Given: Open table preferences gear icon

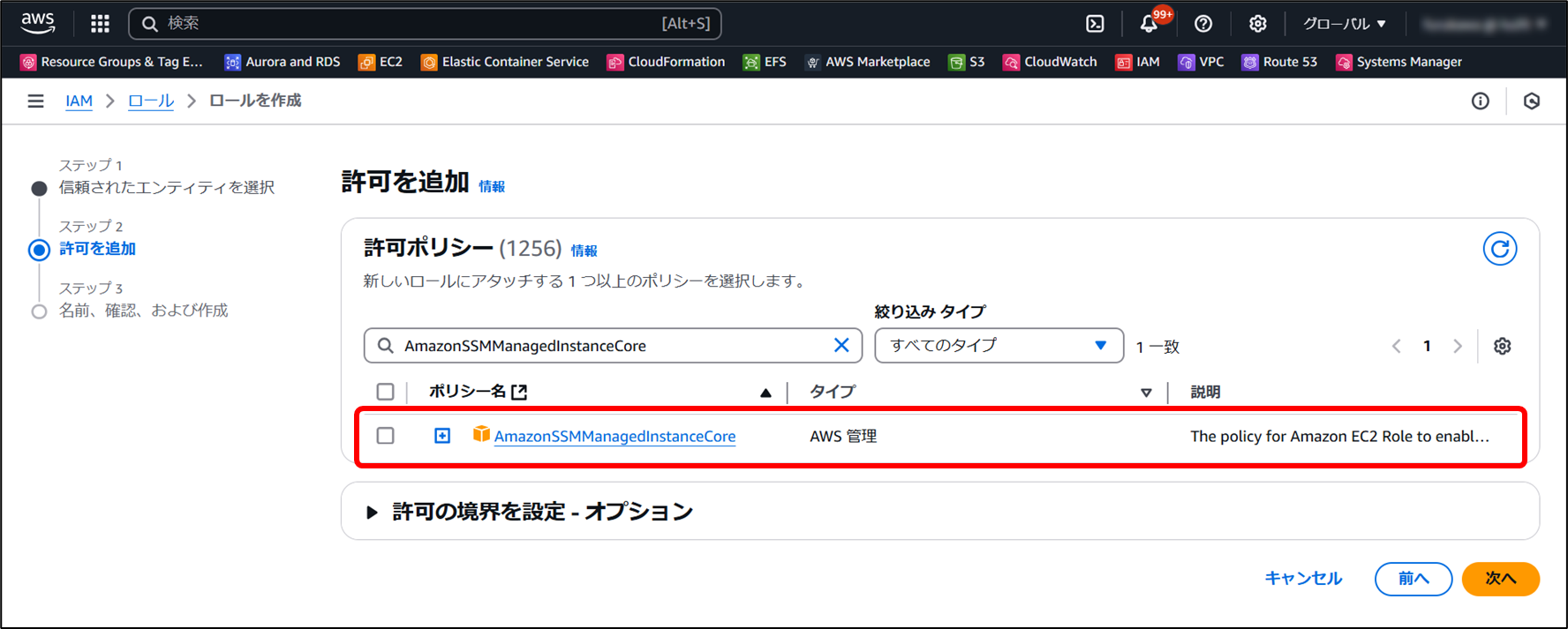Looking at the screenshot, I should (1502, 347).
